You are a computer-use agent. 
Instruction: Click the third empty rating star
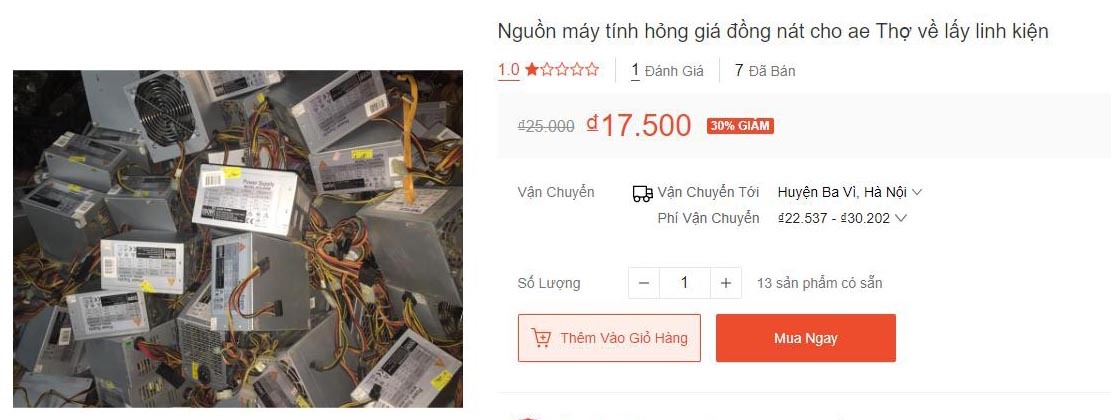(577, 69)
